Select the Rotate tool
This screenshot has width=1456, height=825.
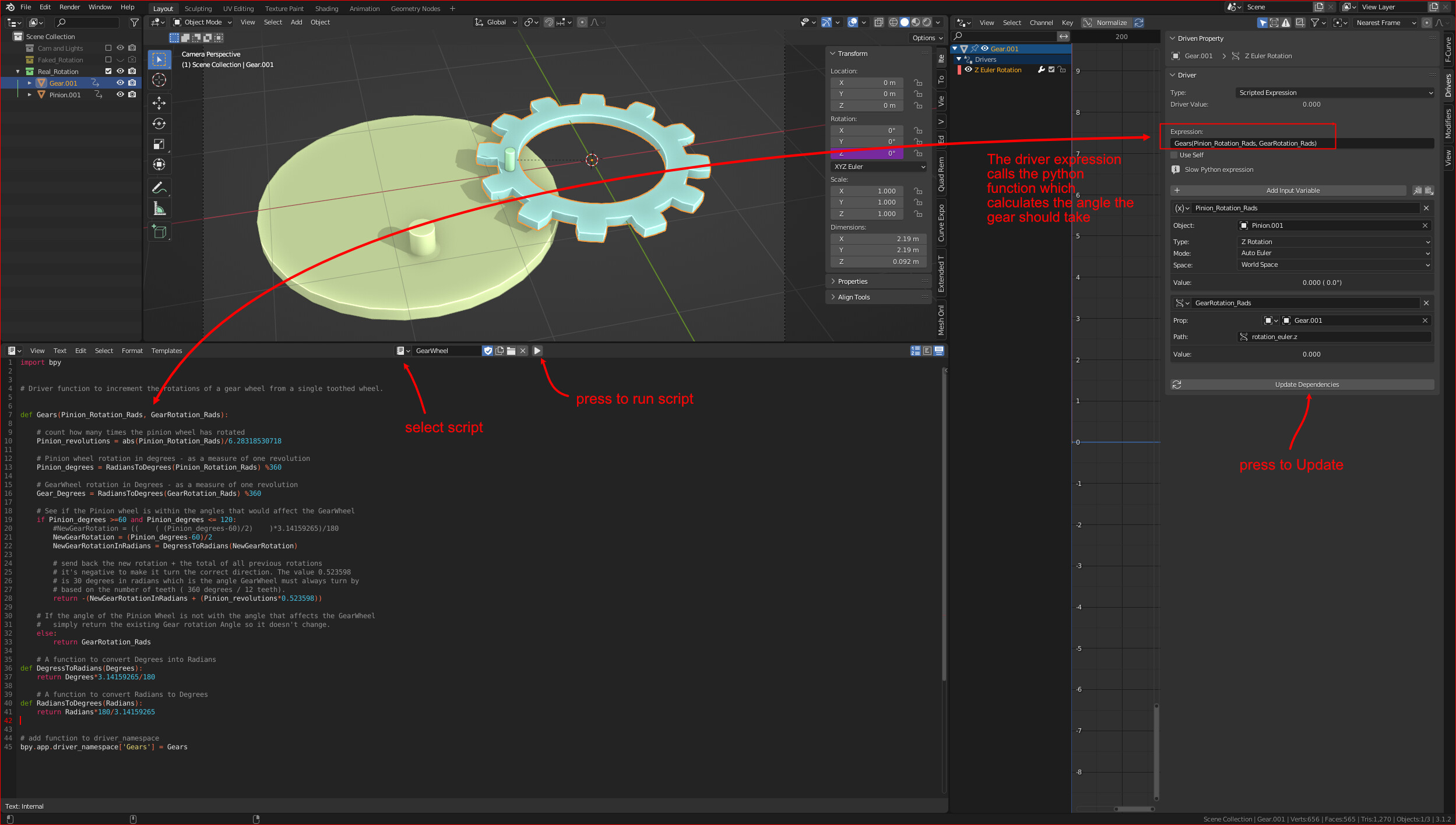160,123
